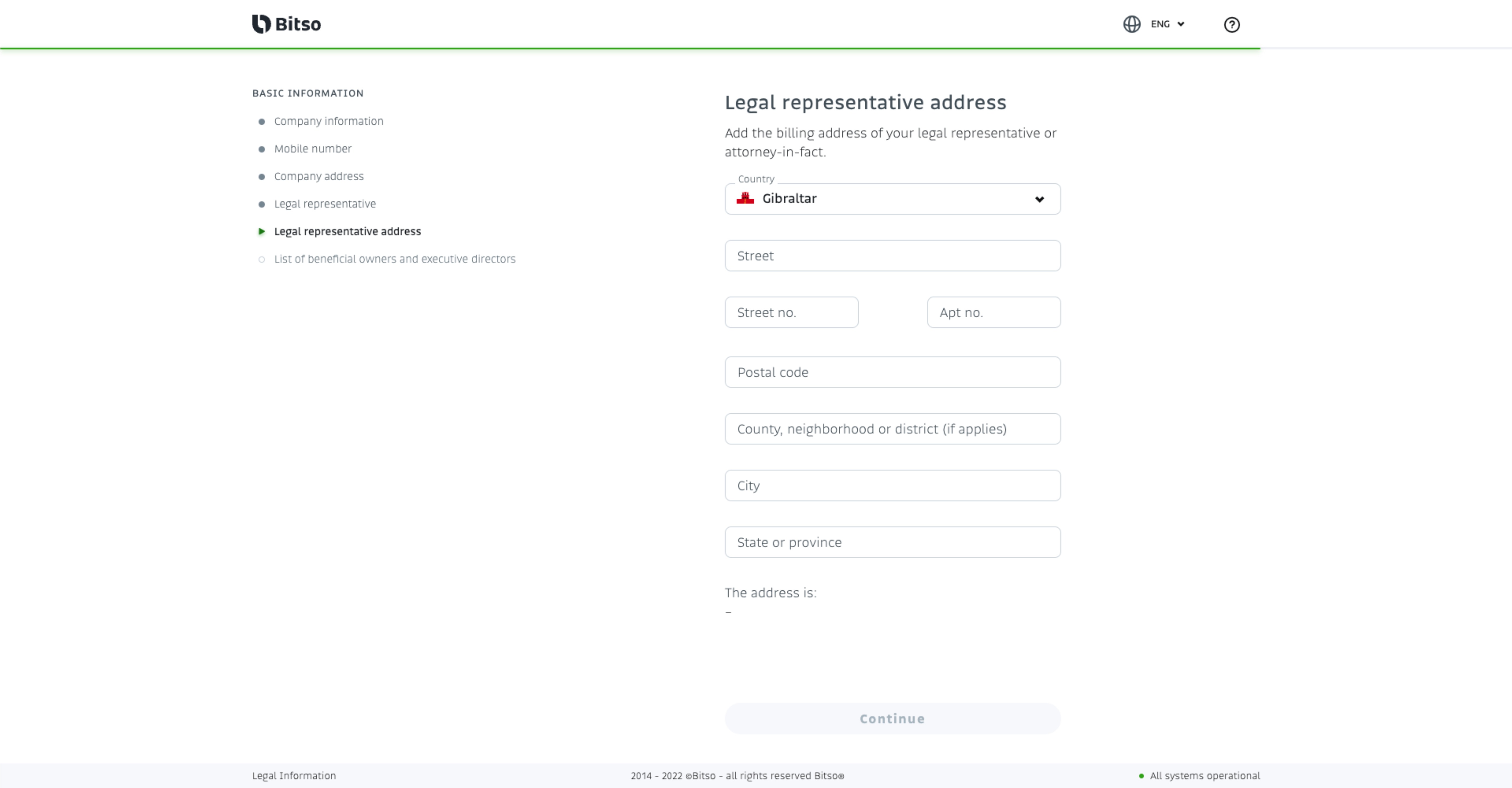1512x788 pixels.
Task: Click the globe language icon
Action: pyautogui.click(x=1132, y=24)
